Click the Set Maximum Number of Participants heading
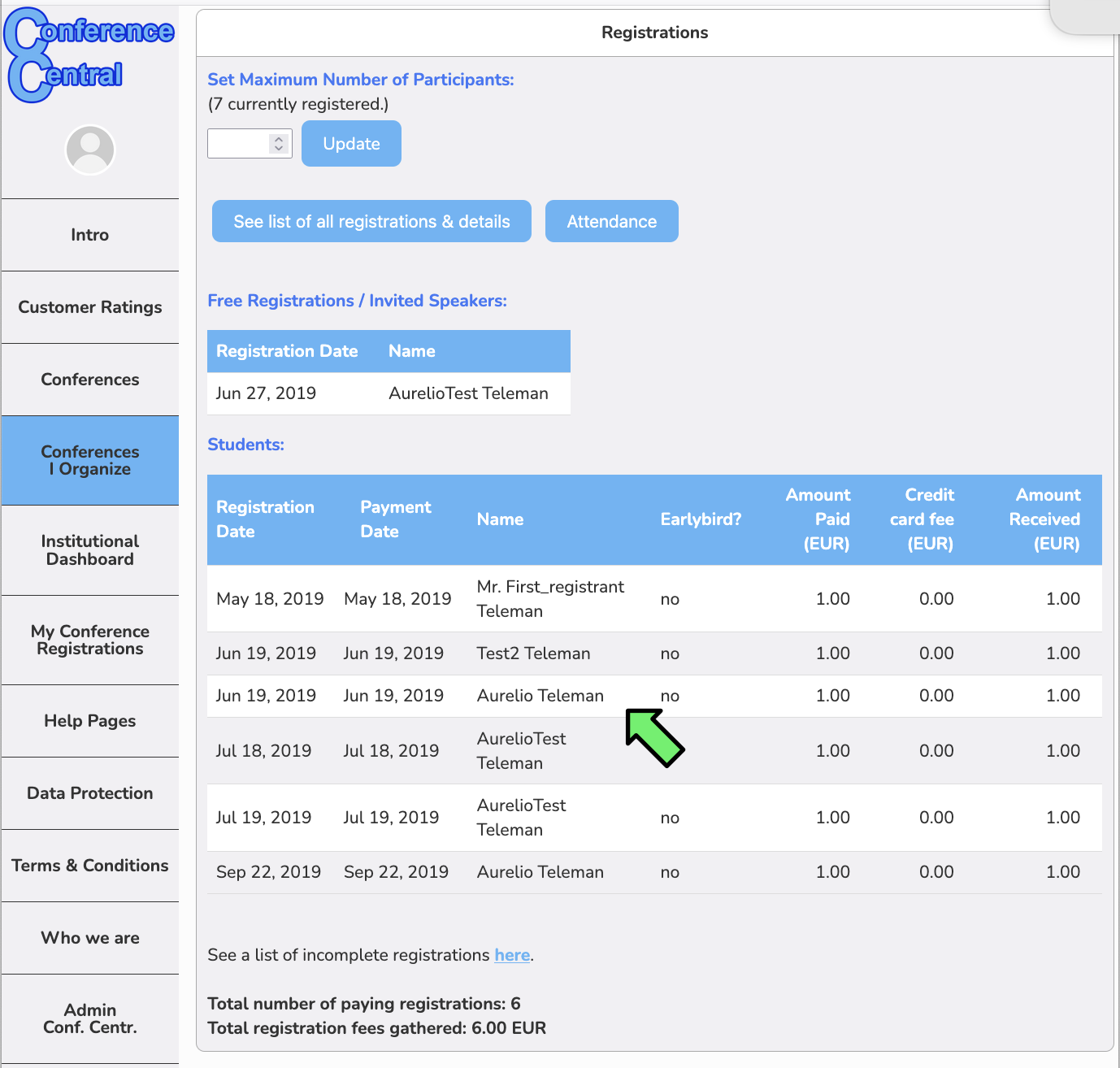This screenshot has width=1120, height=1068. (361, 80)
